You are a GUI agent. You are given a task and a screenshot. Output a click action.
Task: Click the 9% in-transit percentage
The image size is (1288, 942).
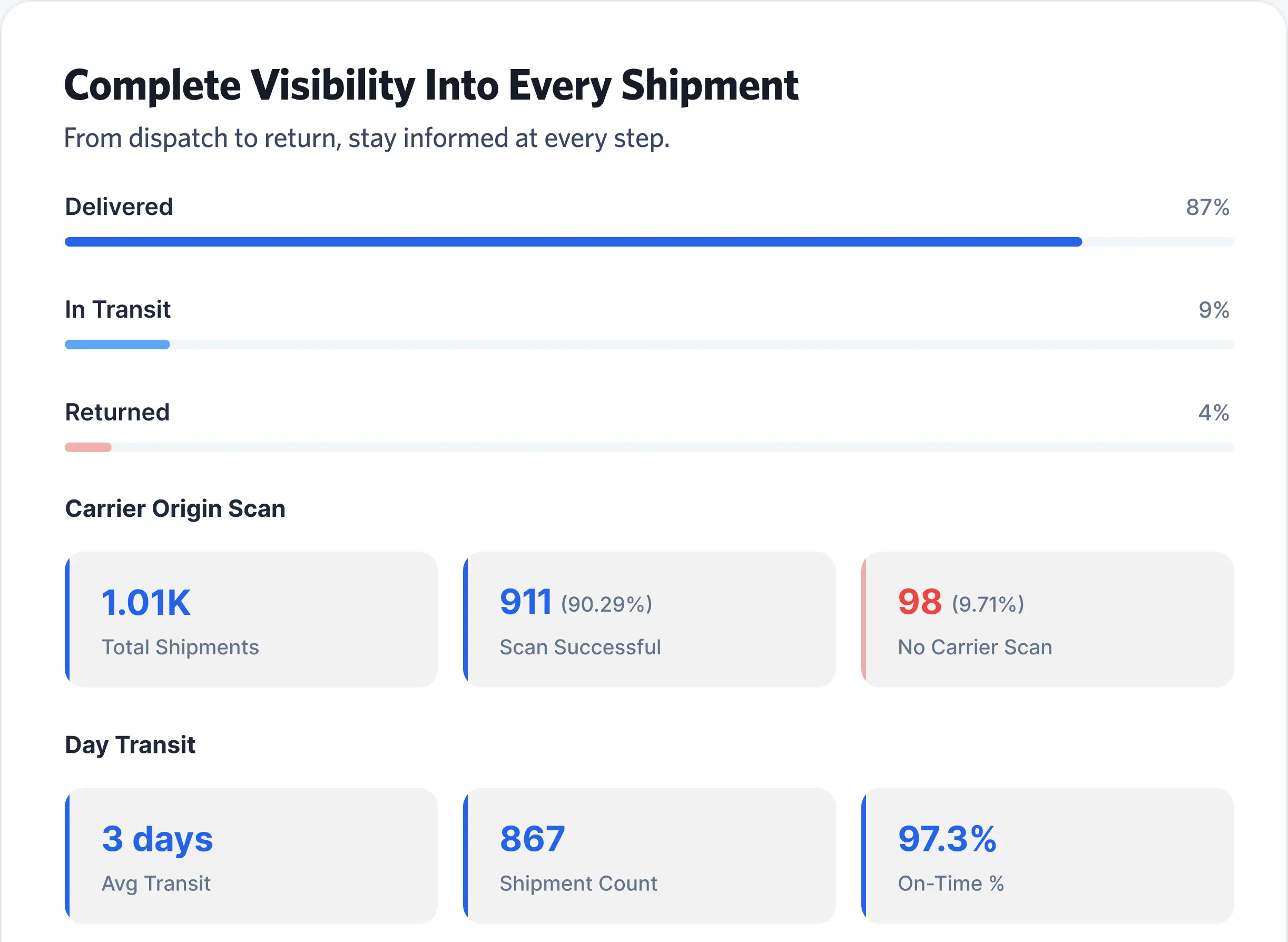1213,310
